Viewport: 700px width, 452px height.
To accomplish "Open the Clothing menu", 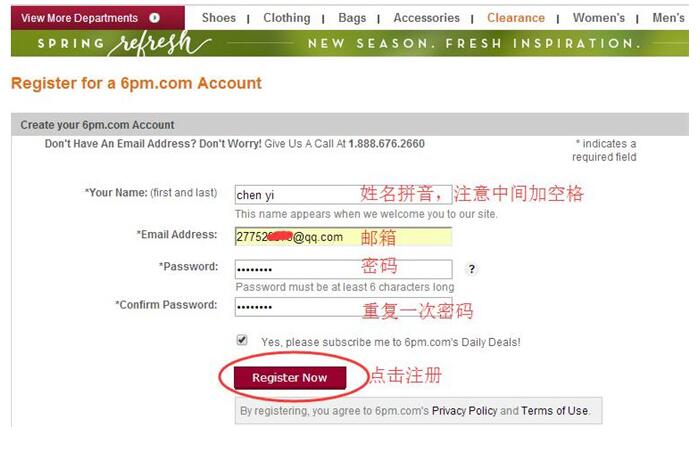I will pos(287,18).
